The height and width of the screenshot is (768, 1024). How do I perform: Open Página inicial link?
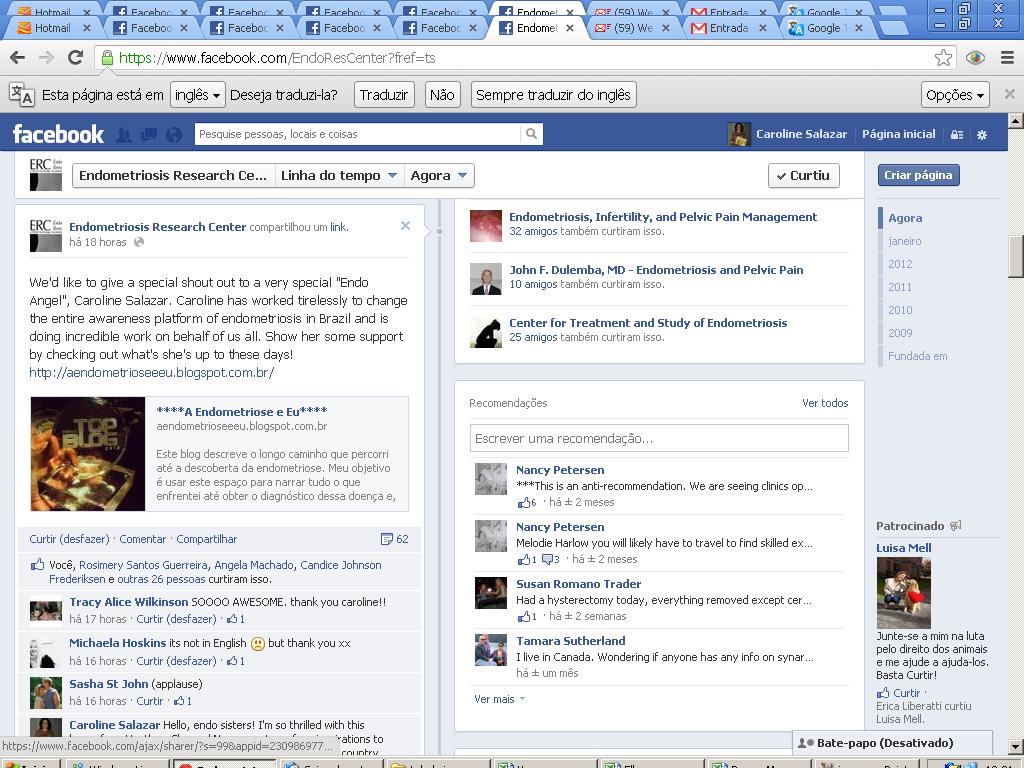click(x=899, y=134)
